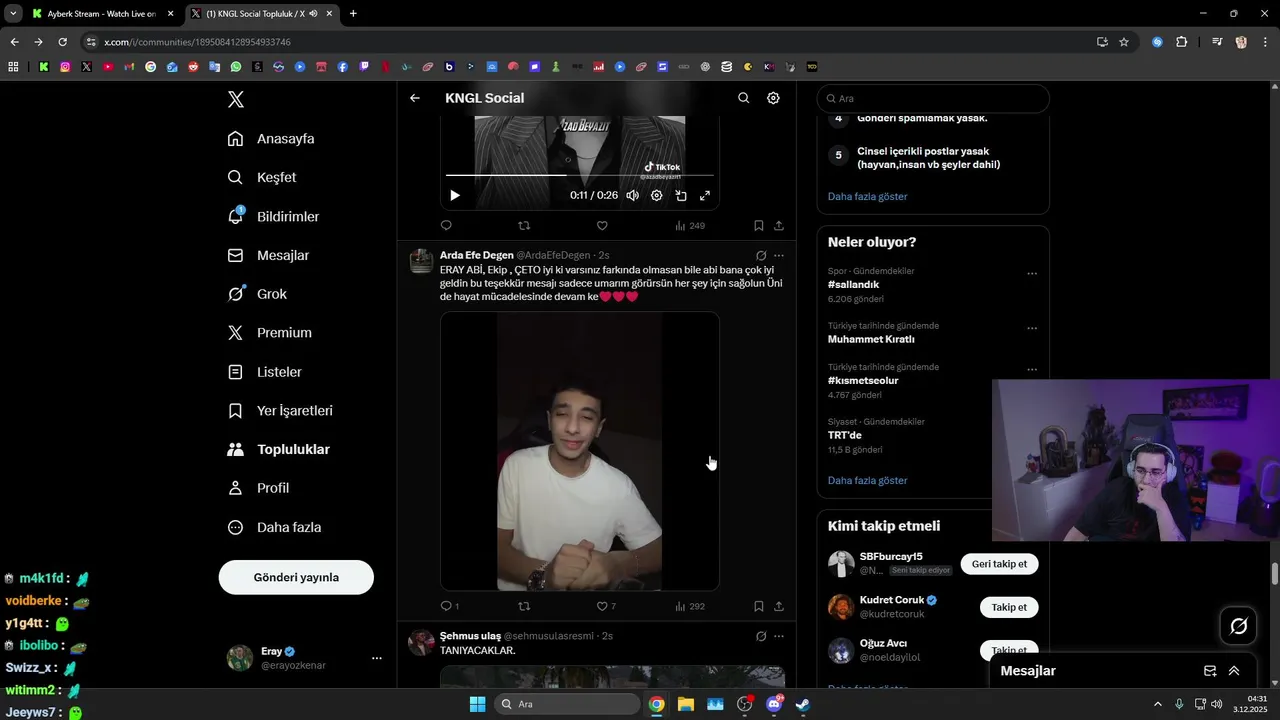The image size is (1280, 720).
Task: Open Keşfet explore page
Action: click(262, 177)
